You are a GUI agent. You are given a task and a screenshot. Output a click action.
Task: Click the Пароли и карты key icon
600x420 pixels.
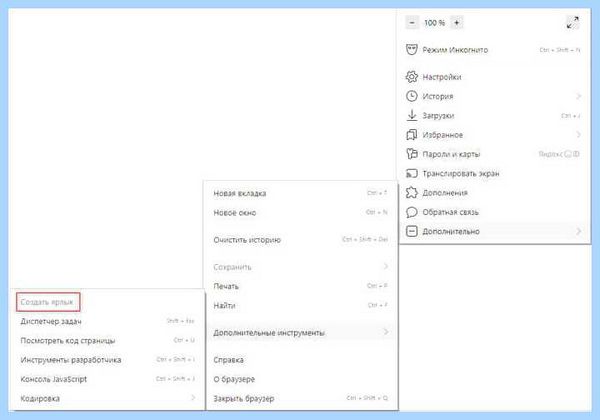pos(412,154)
